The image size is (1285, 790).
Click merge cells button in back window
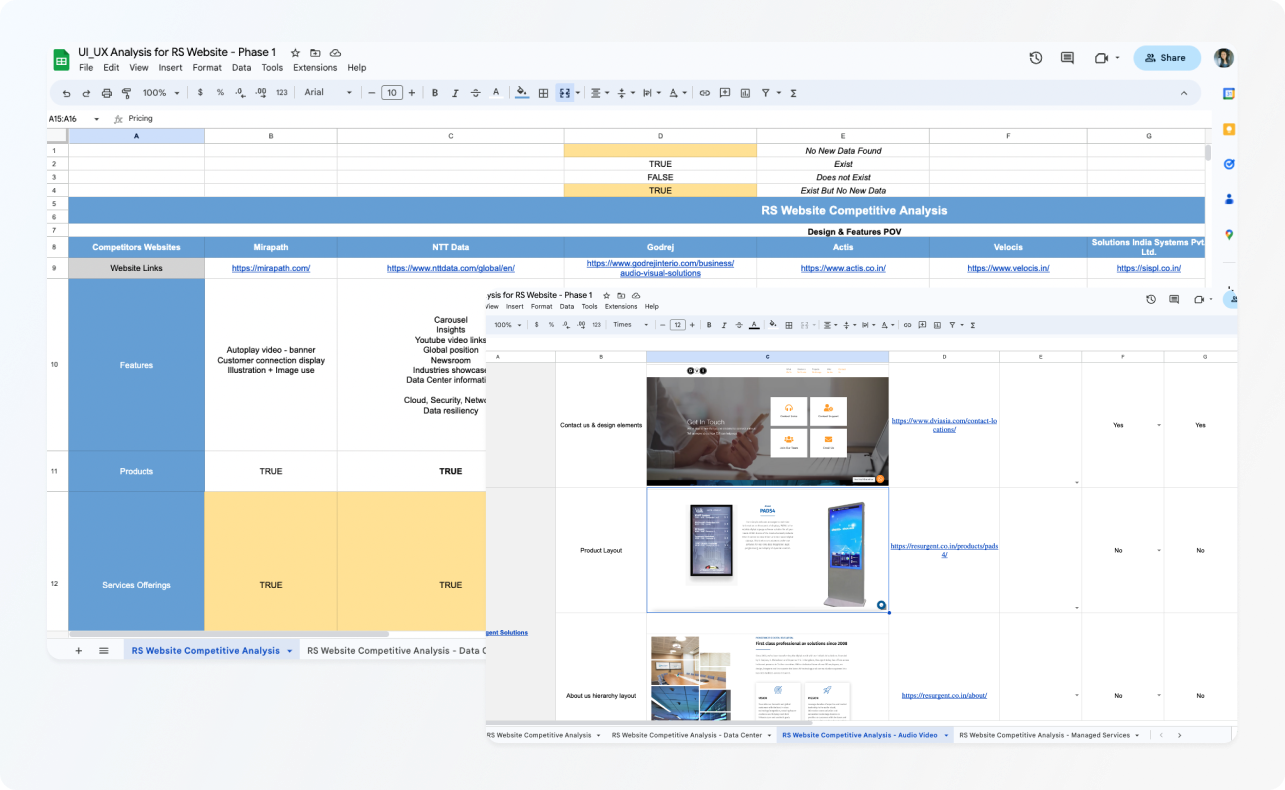pyautogui.click(x=564, y=93)
